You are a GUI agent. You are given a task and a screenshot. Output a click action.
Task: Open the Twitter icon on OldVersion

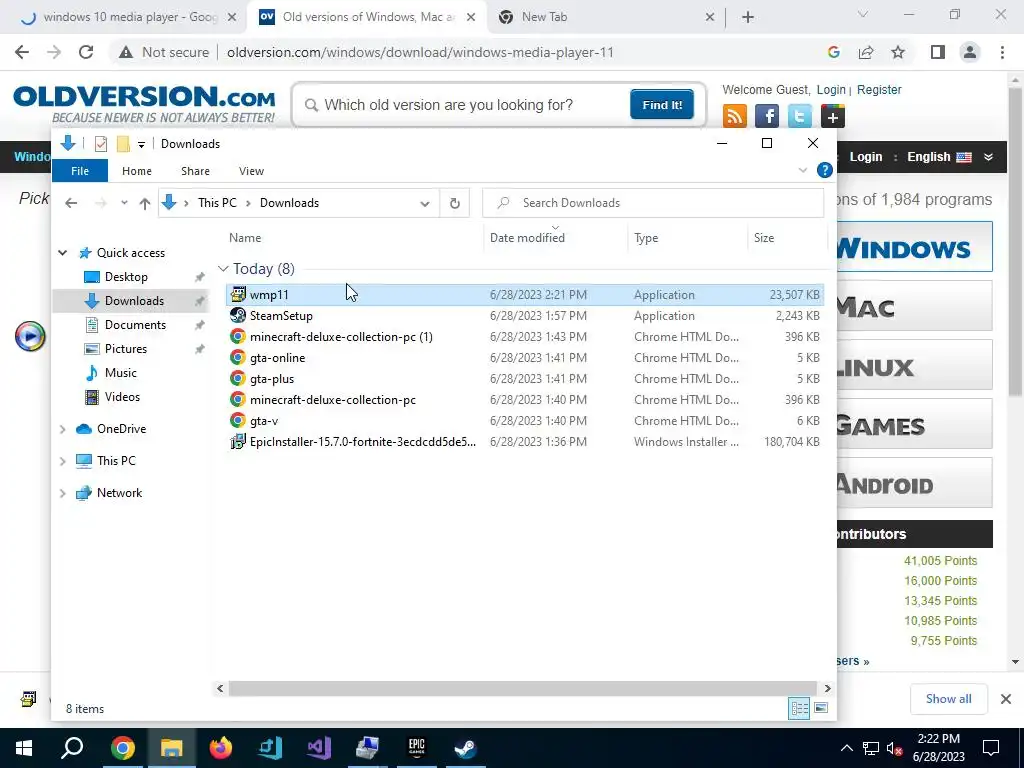point(799,116)
